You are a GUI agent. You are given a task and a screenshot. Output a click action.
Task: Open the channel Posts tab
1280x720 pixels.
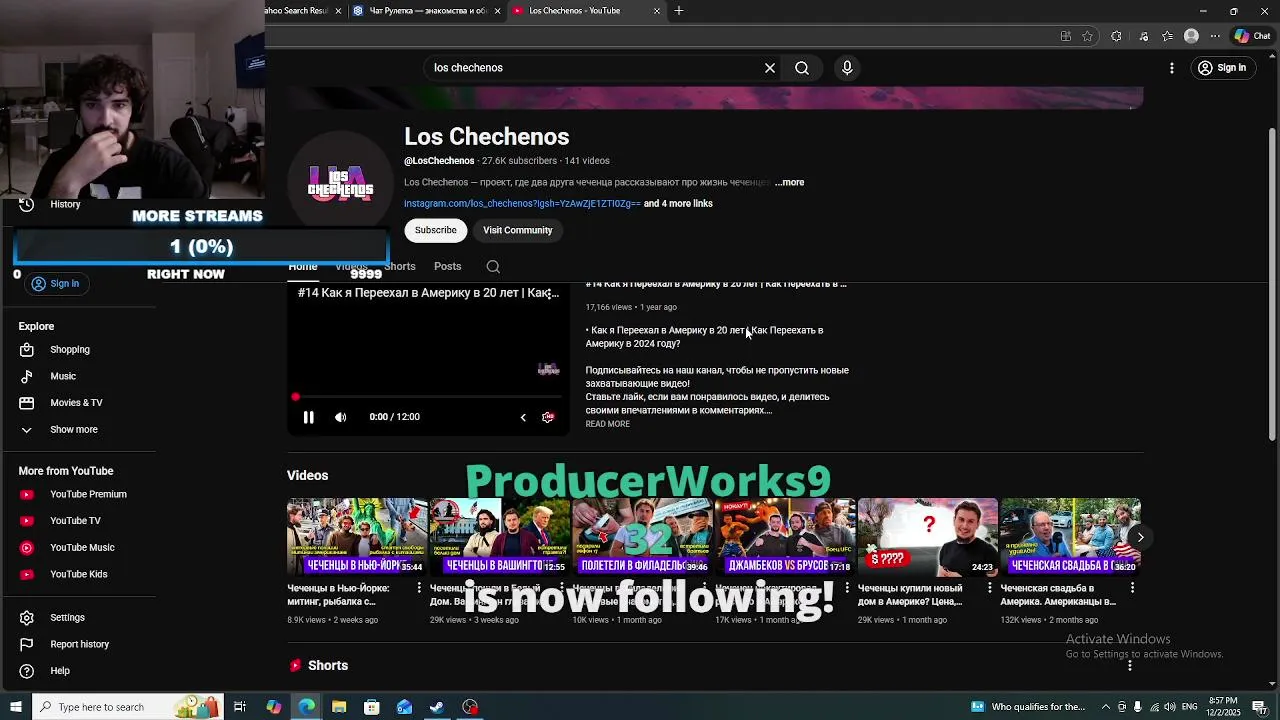(448, 267)
